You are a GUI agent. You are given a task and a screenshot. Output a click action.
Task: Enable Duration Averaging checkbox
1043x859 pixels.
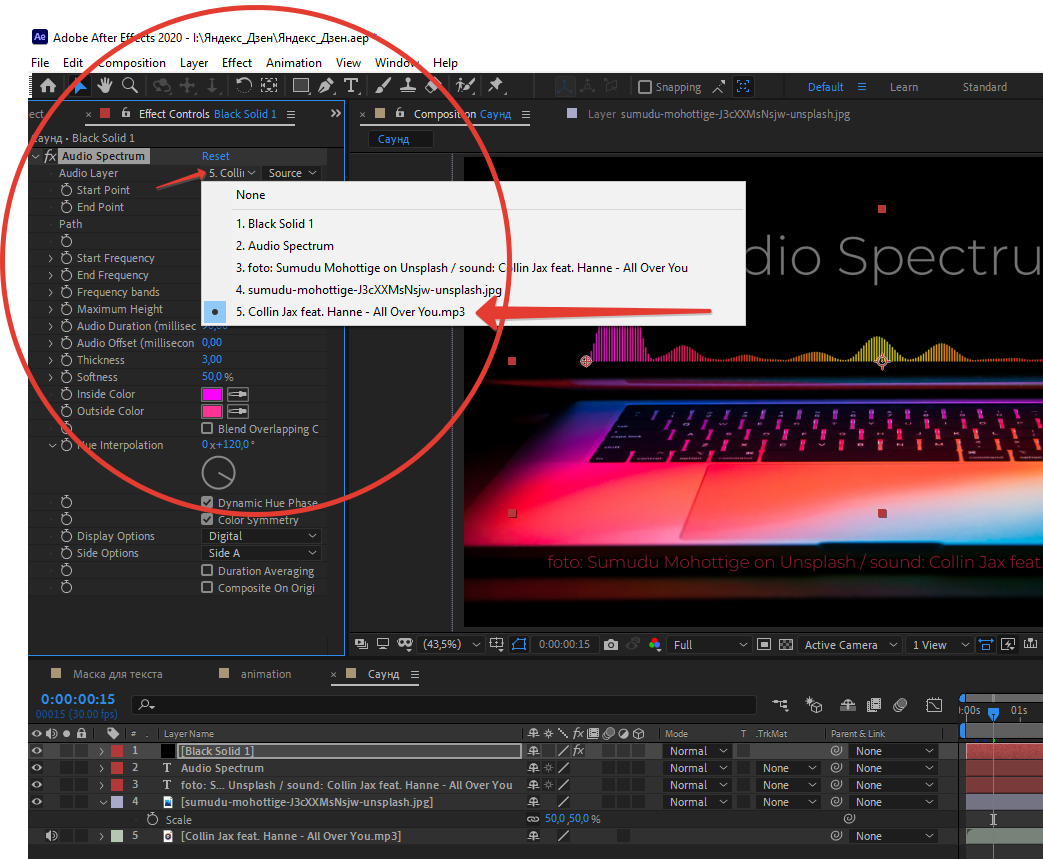pyautogui.click(x=207, y=570)
